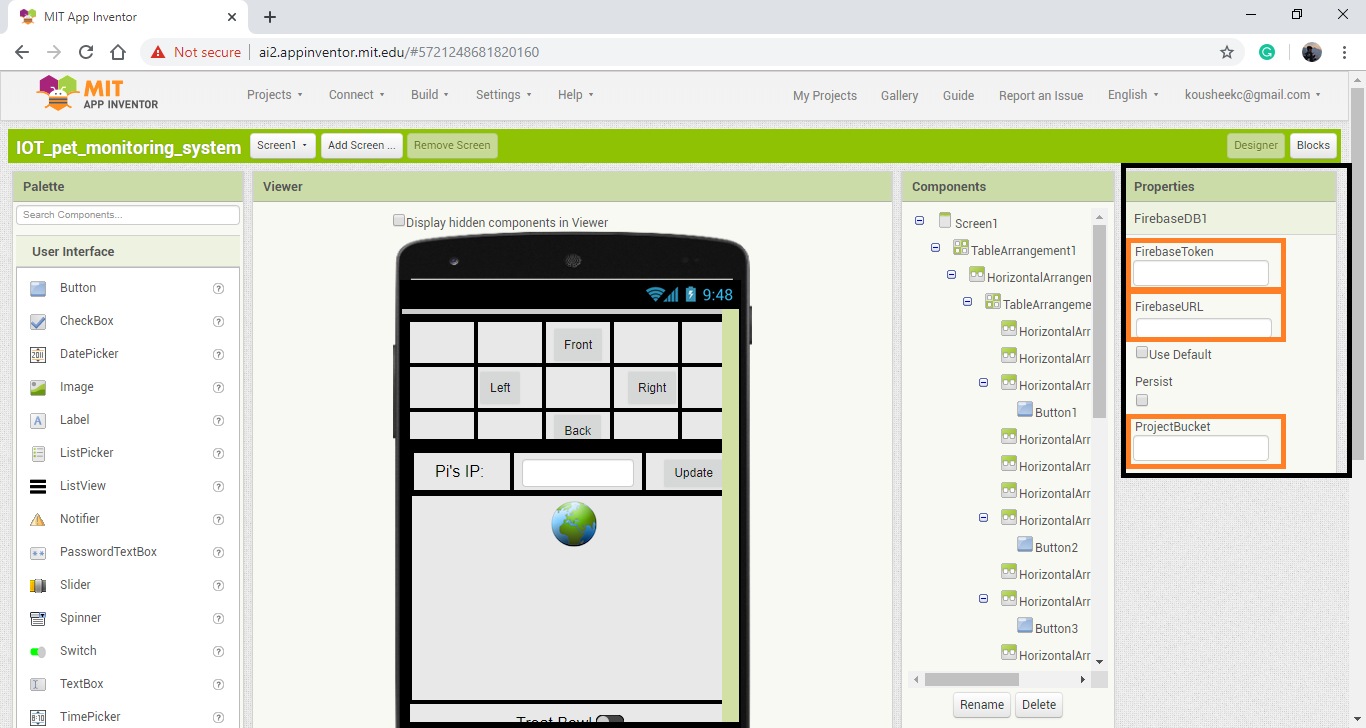Select the Image component in the Palette
1366x728 pixels.
tap(74, 387)
